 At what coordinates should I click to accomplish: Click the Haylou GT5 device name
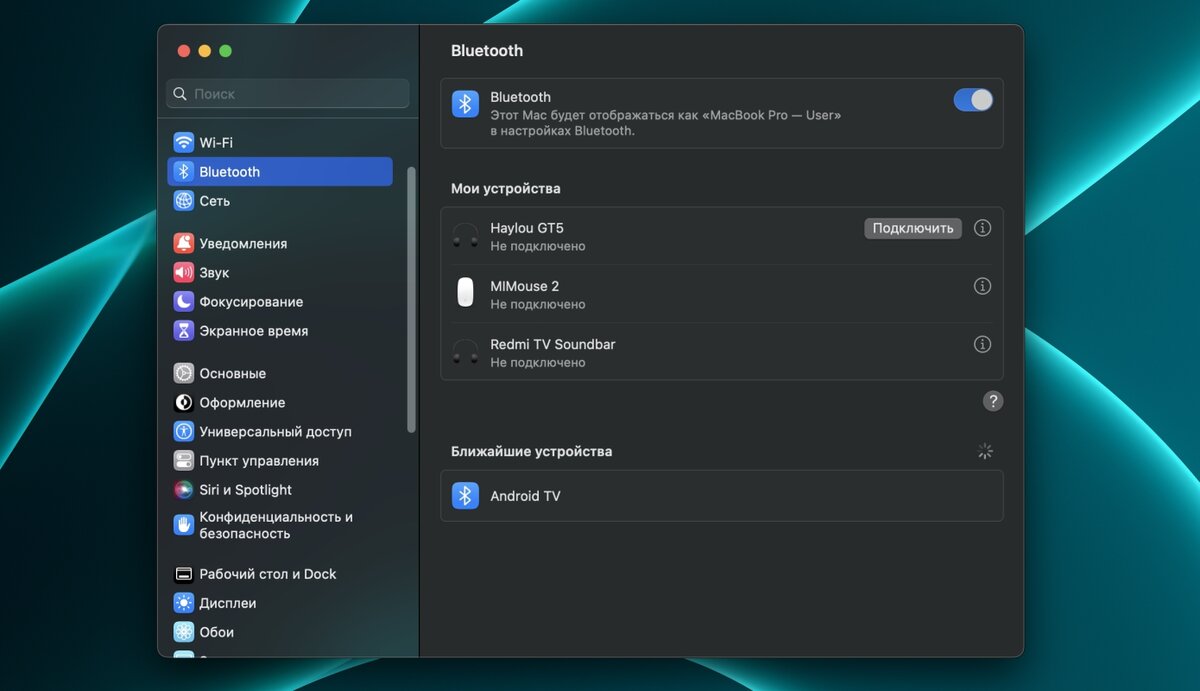point(527,228)
